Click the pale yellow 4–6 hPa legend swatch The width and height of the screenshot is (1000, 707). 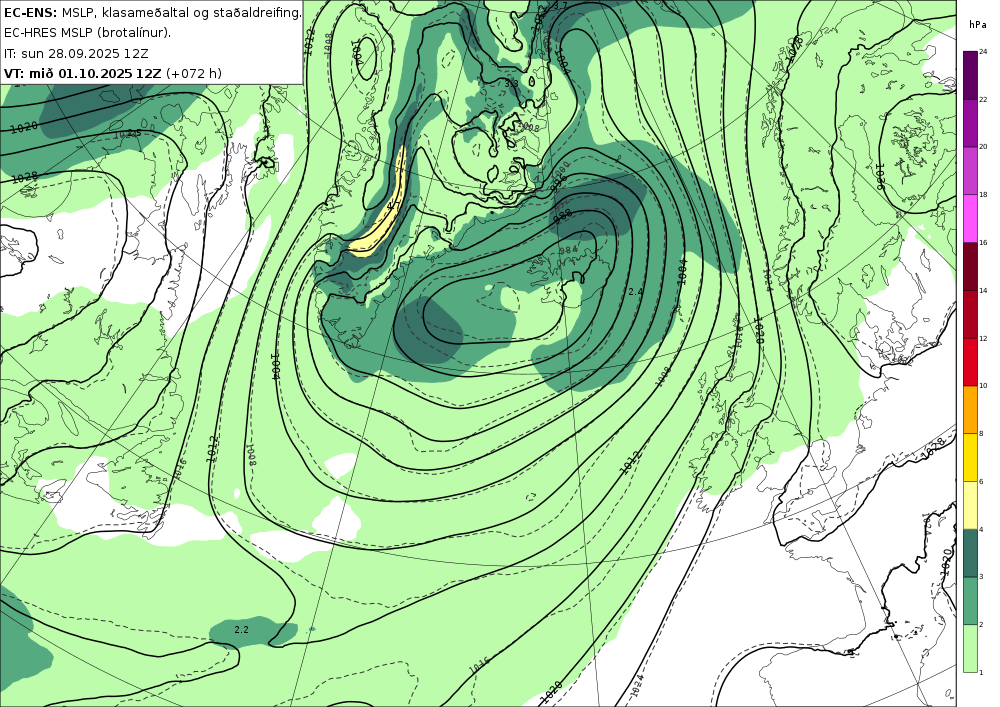click(970, 505)
